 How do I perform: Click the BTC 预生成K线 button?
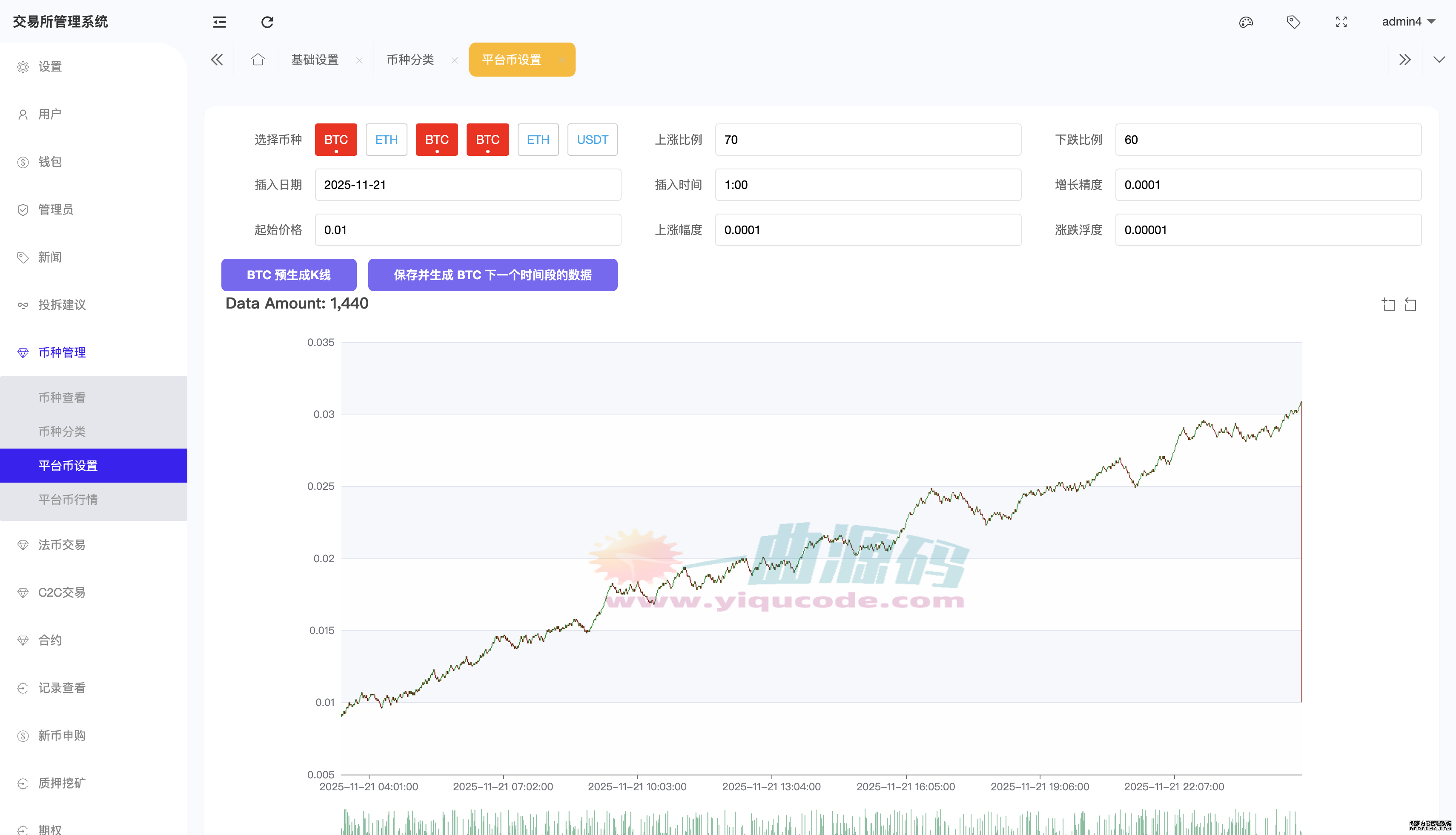coord(289,275)
